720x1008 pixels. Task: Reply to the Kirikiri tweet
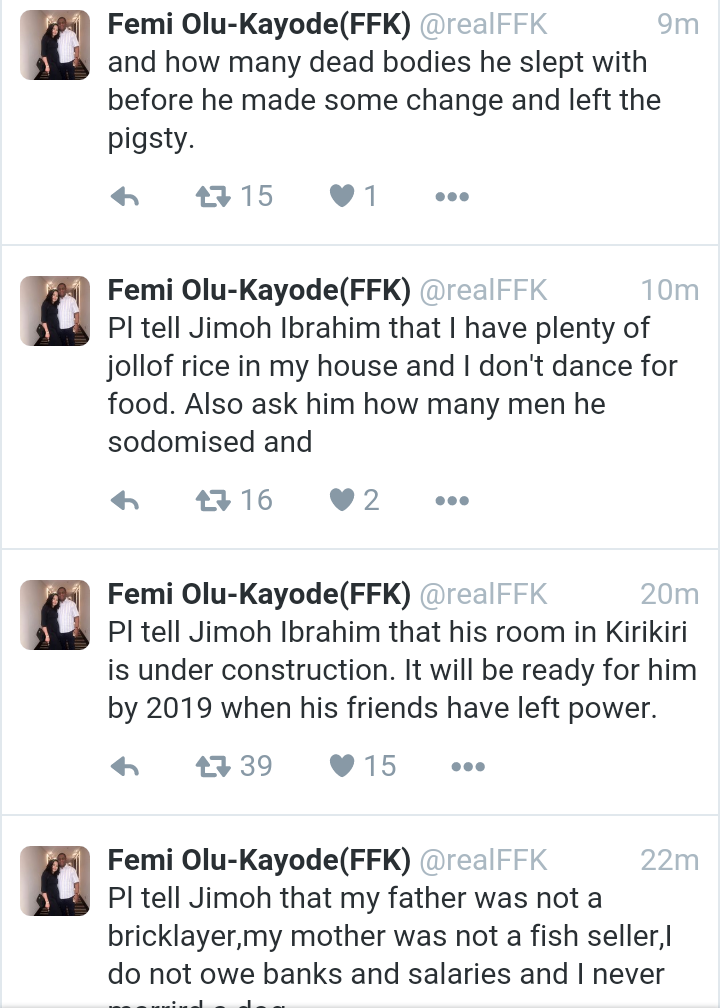coord(124,767)
